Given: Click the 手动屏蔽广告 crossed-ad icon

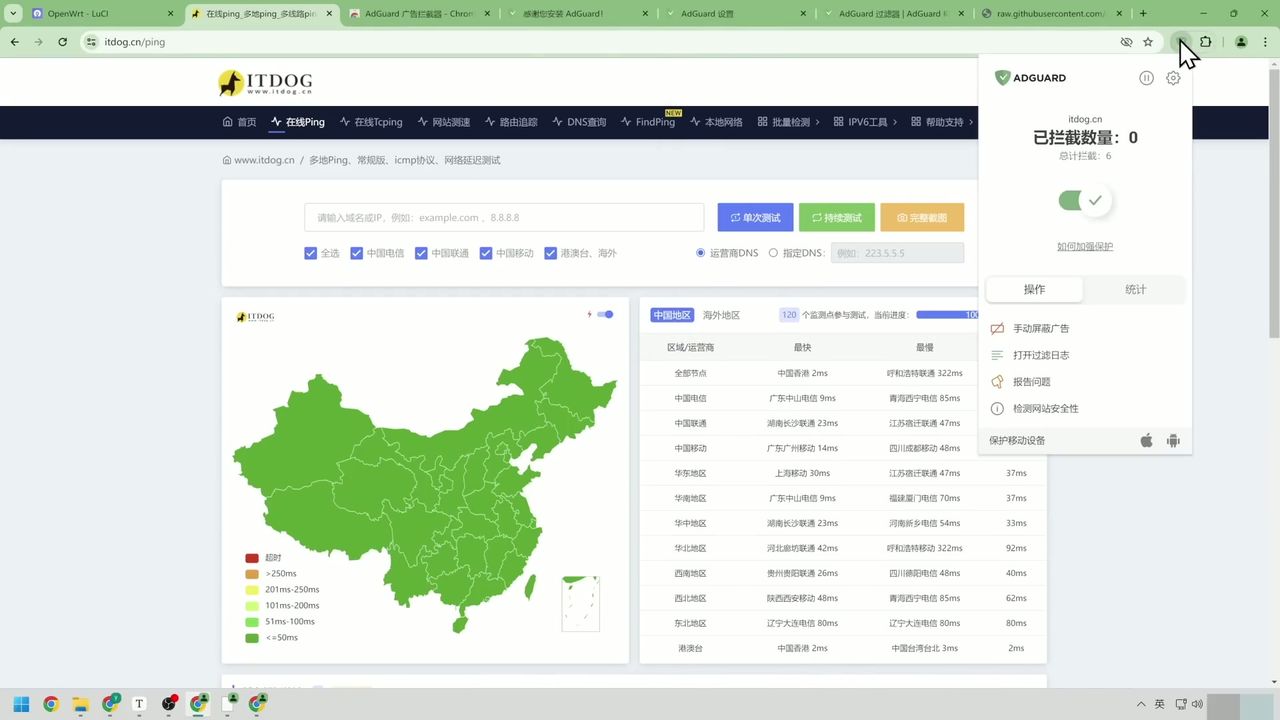Looking at the screenshot, I should [997, 328].
